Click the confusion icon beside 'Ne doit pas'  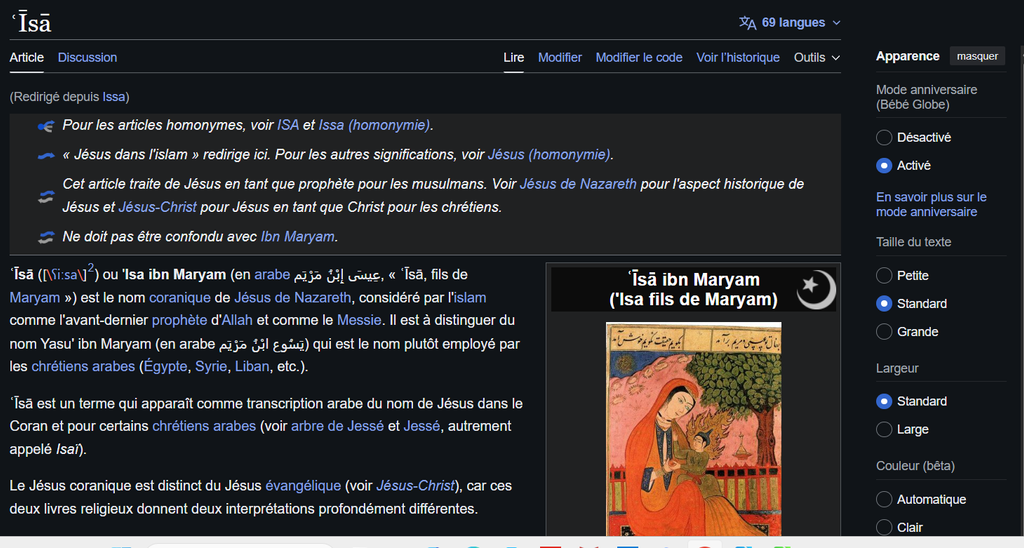point(46,237)
